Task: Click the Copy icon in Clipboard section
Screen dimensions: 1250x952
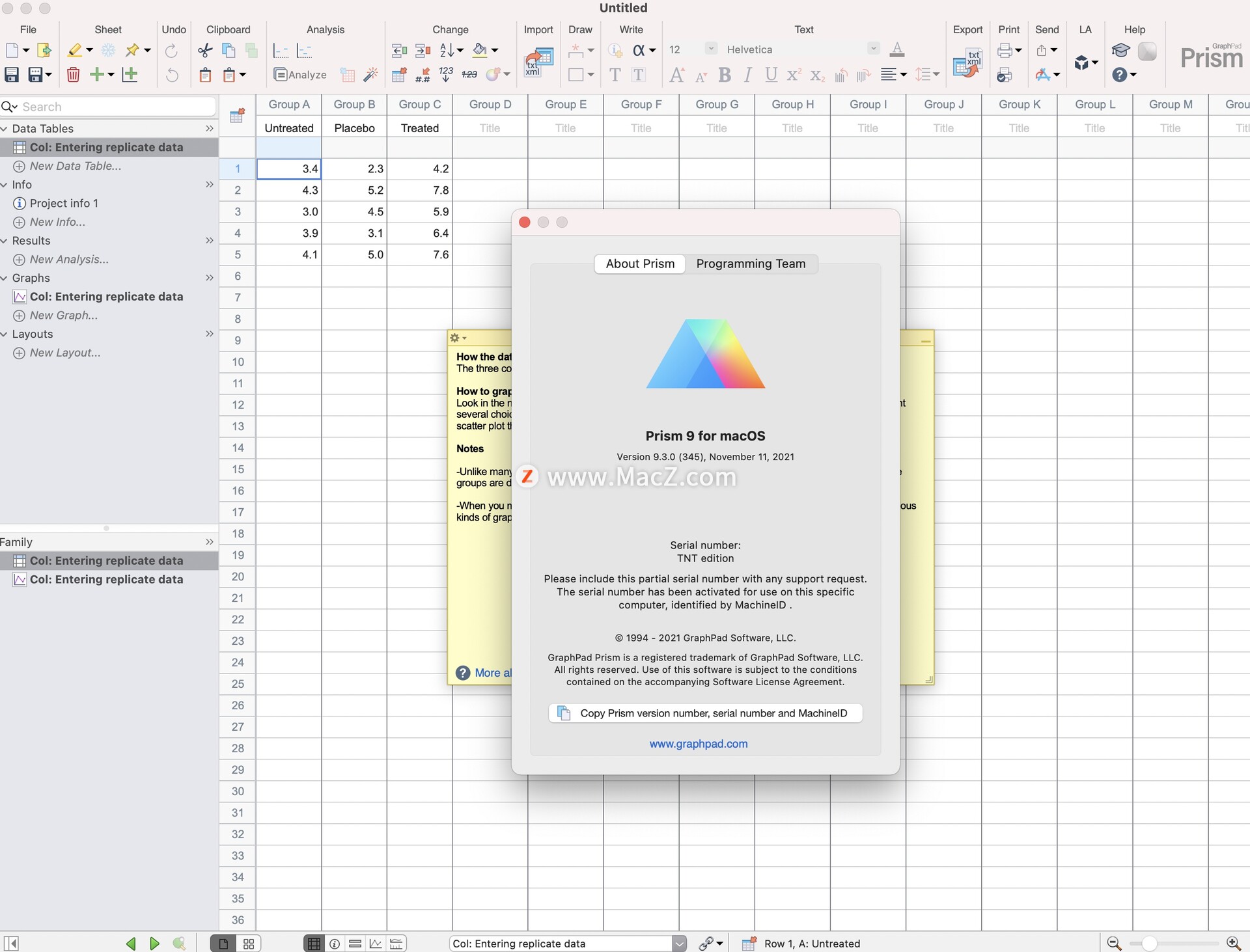Action: [x=228, y=50]
